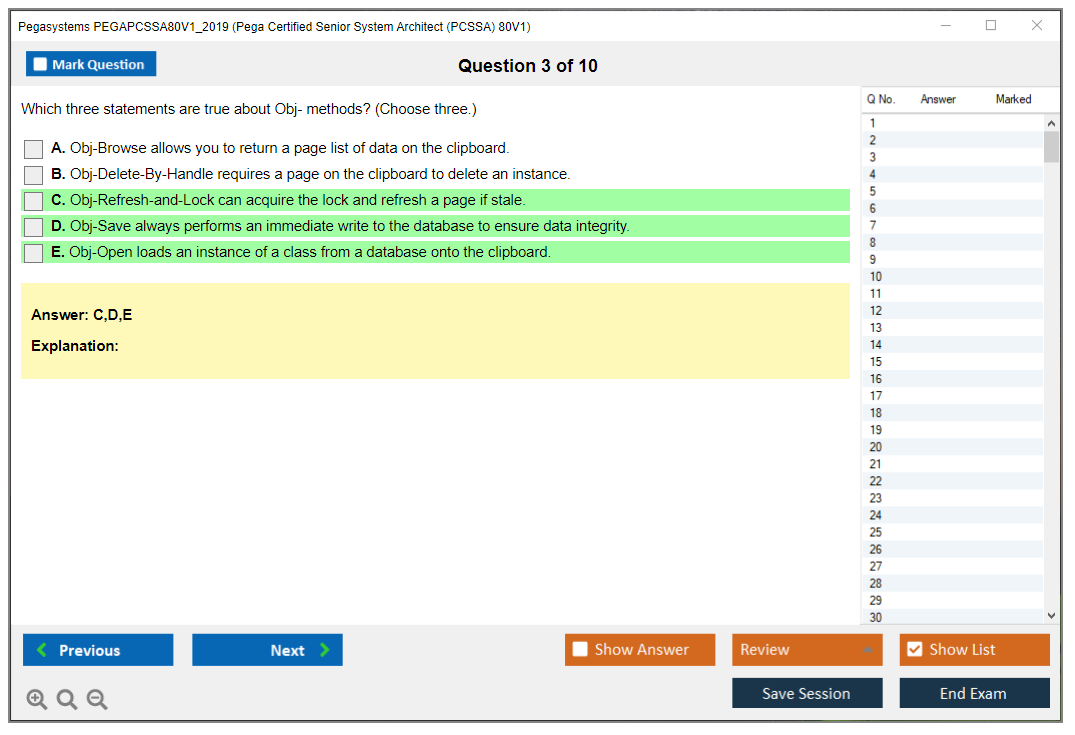Click the zoom out magnifier icon
This screenshot has width=1075, height=735.
97,700
